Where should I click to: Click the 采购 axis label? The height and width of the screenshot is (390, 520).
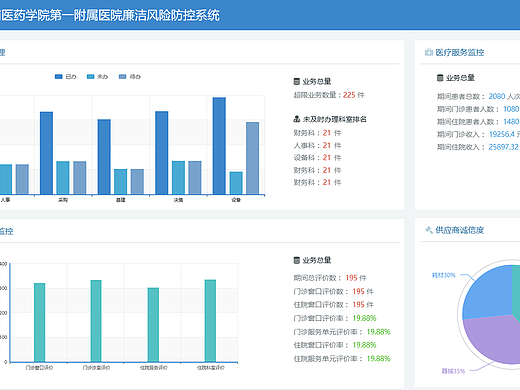(63, 200)
